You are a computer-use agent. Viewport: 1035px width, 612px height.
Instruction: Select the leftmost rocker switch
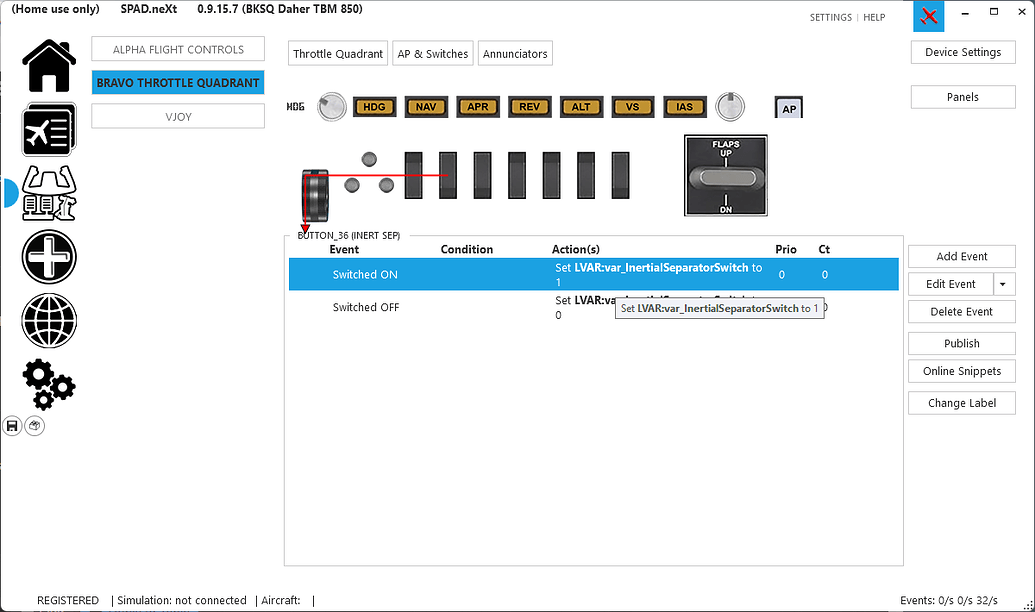(x=413, y=176)
